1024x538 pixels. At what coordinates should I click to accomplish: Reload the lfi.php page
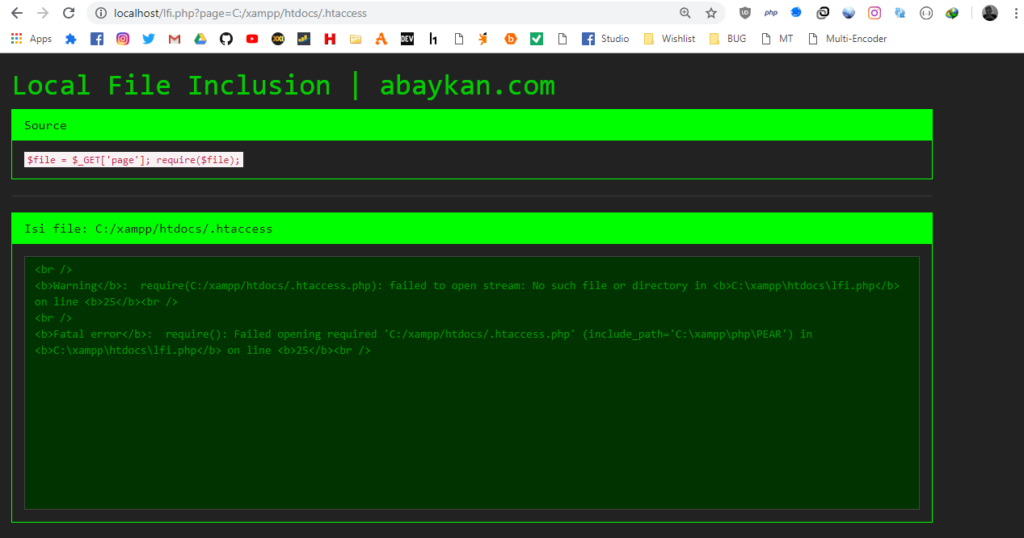click(69, 13)
